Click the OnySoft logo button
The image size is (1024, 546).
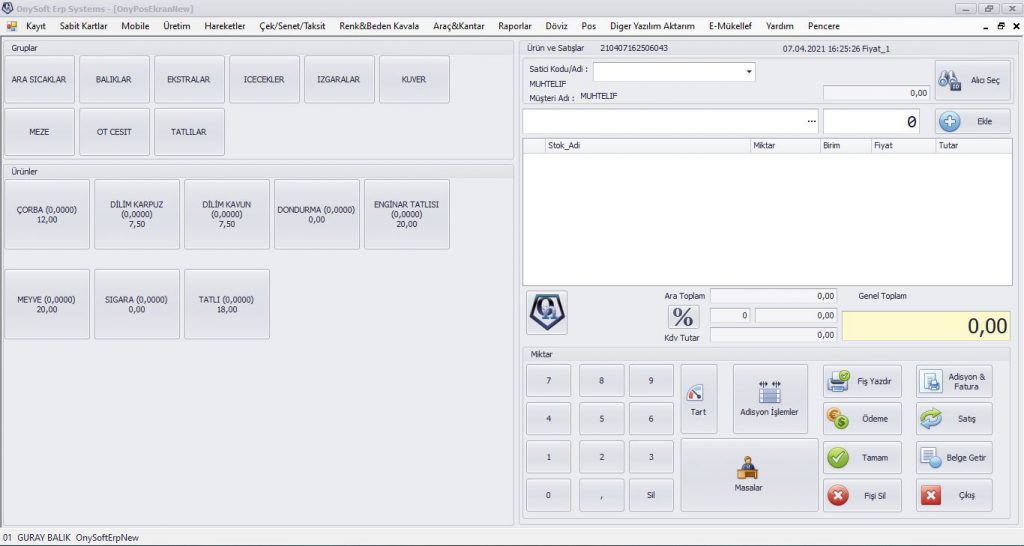click(x=547, y=313)
